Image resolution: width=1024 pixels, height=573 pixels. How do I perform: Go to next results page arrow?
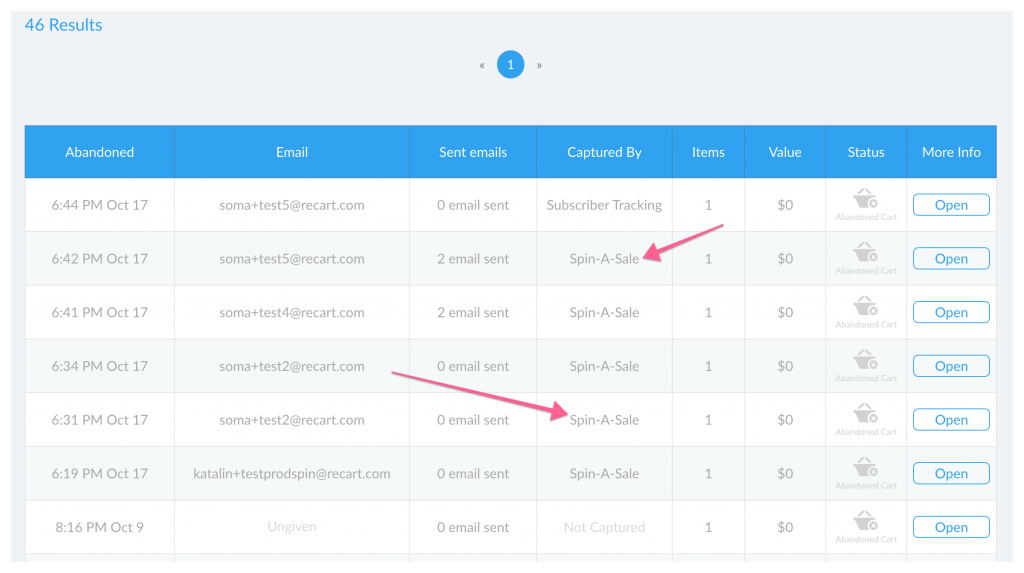tap(539, 65)
